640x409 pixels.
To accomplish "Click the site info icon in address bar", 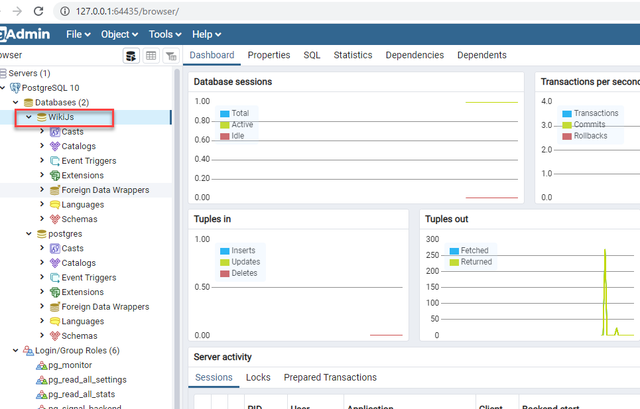I will point(64,11).
